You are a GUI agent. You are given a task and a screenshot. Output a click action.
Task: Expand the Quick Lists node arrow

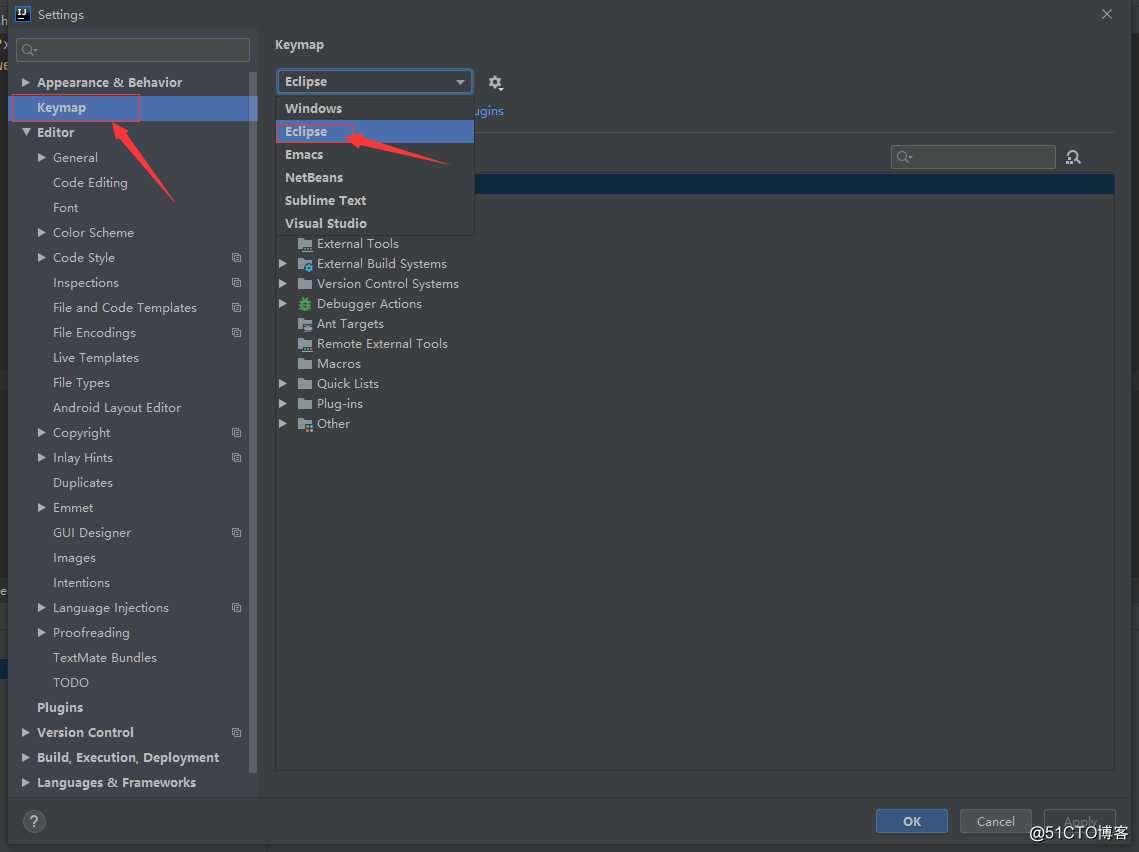(x=283, y=384)
